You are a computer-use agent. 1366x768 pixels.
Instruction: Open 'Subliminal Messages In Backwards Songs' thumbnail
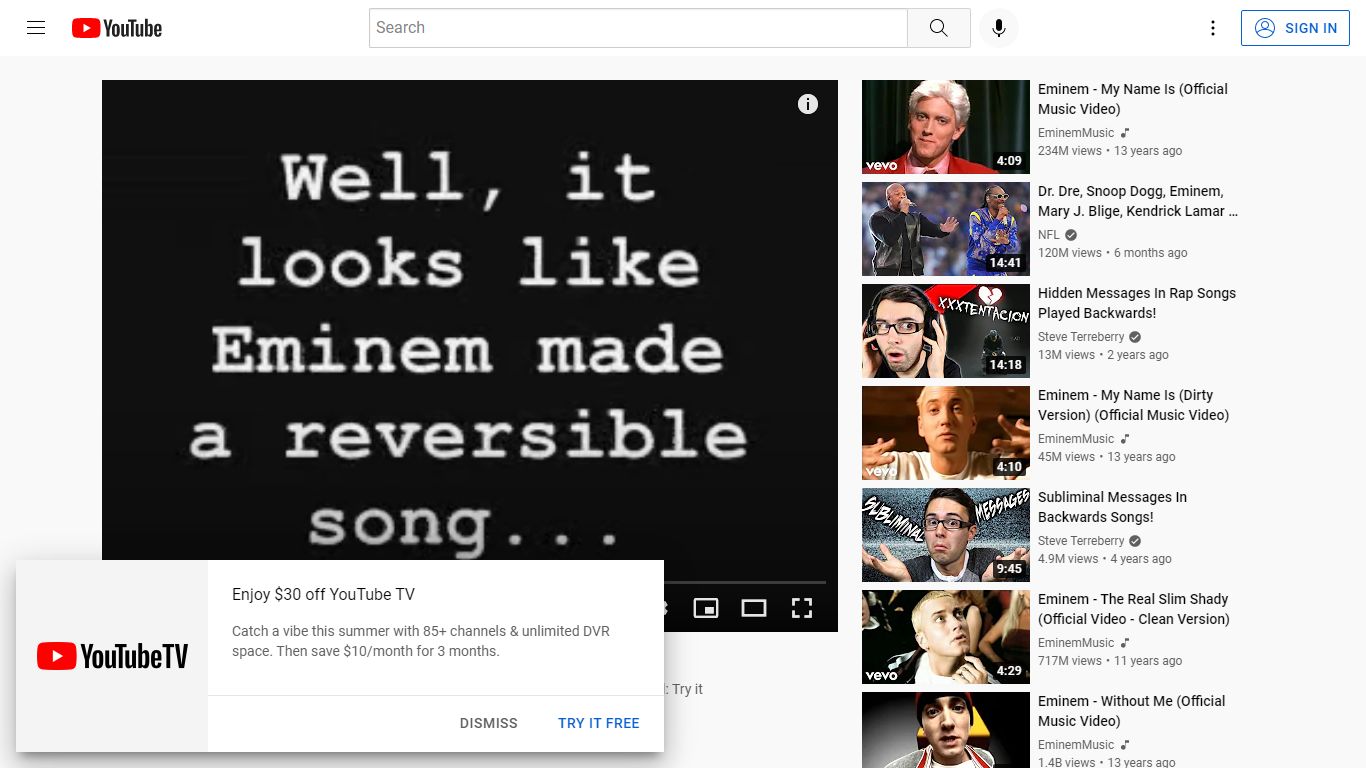click(946, 535)
